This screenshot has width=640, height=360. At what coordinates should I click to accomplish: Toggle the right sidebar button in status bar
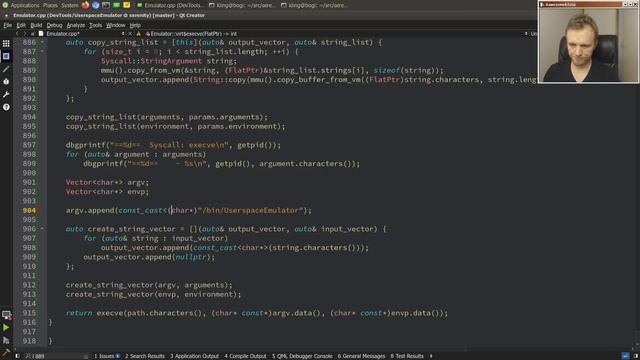636,356
